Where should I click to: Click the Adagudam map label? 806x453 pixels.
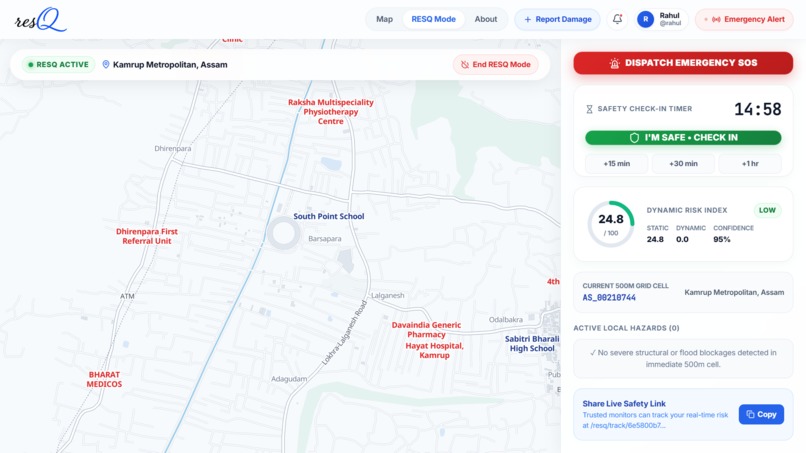click(289, 379)
